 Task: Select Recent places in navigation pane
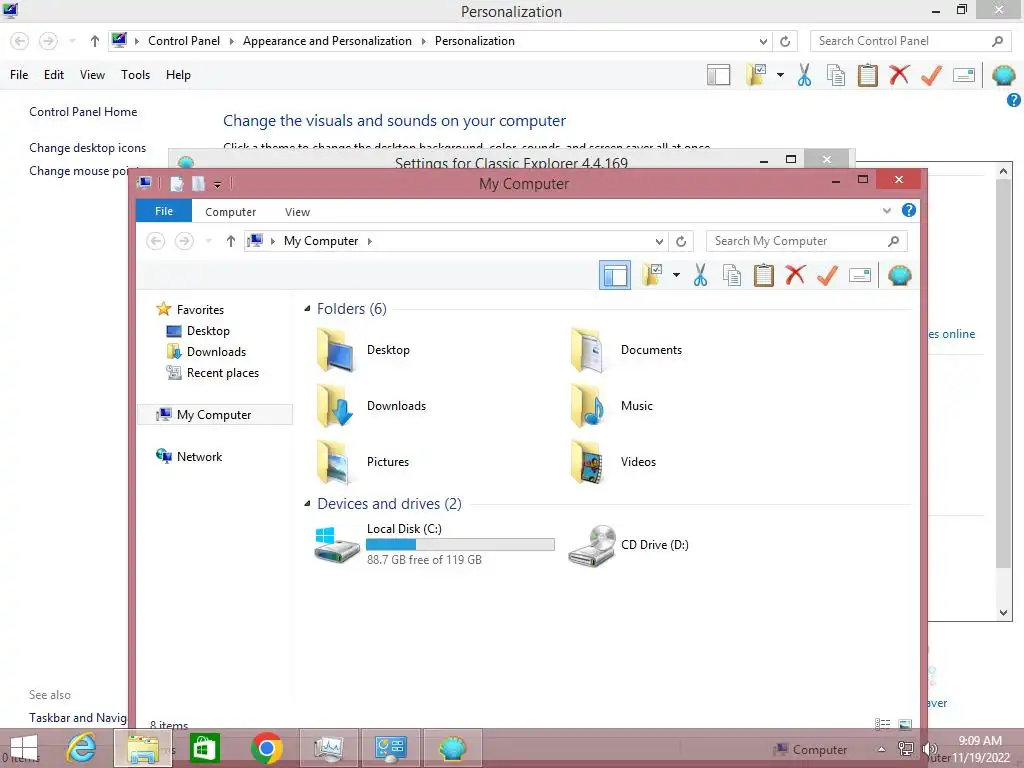(223, 373)
